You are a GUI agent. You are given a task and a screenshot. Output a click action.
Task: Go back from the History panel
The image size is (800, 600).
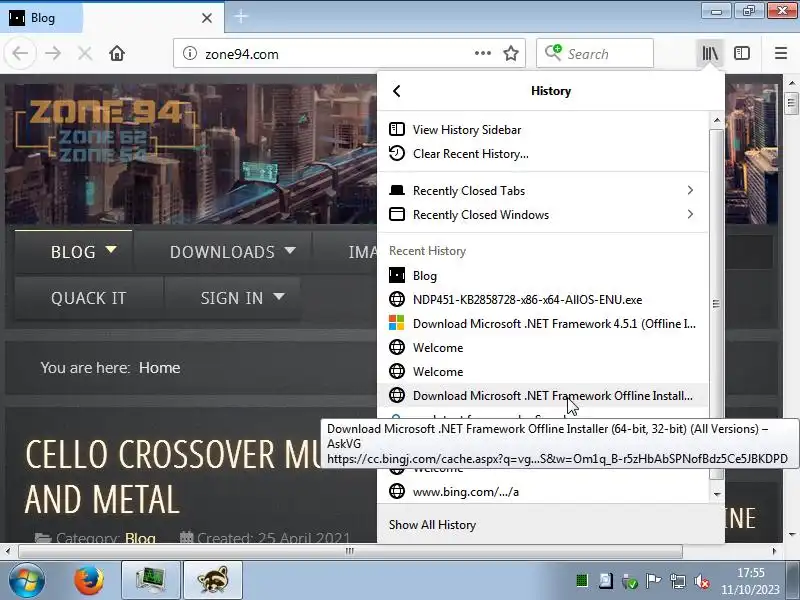click(x=396, y=91)
